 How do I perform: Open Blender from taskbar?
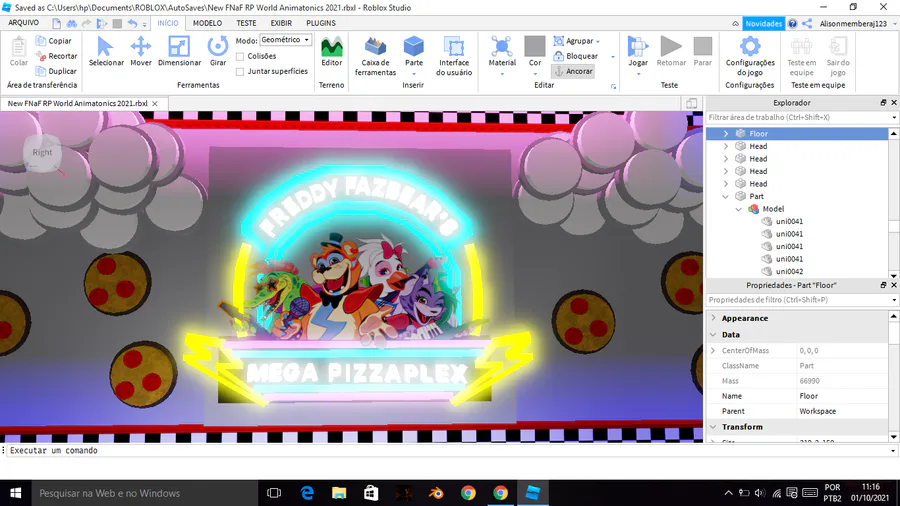click(x=436, y=493)
